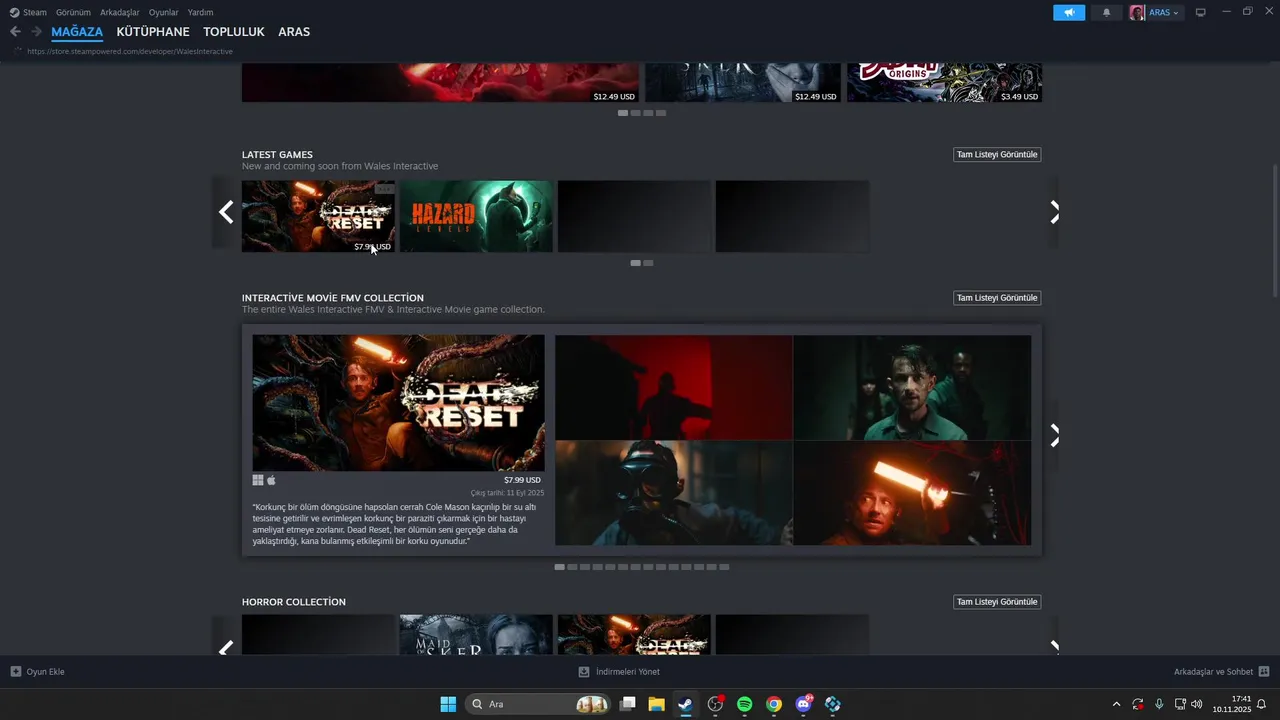Open Task View from the taskbar

click(x=628, y=704)
